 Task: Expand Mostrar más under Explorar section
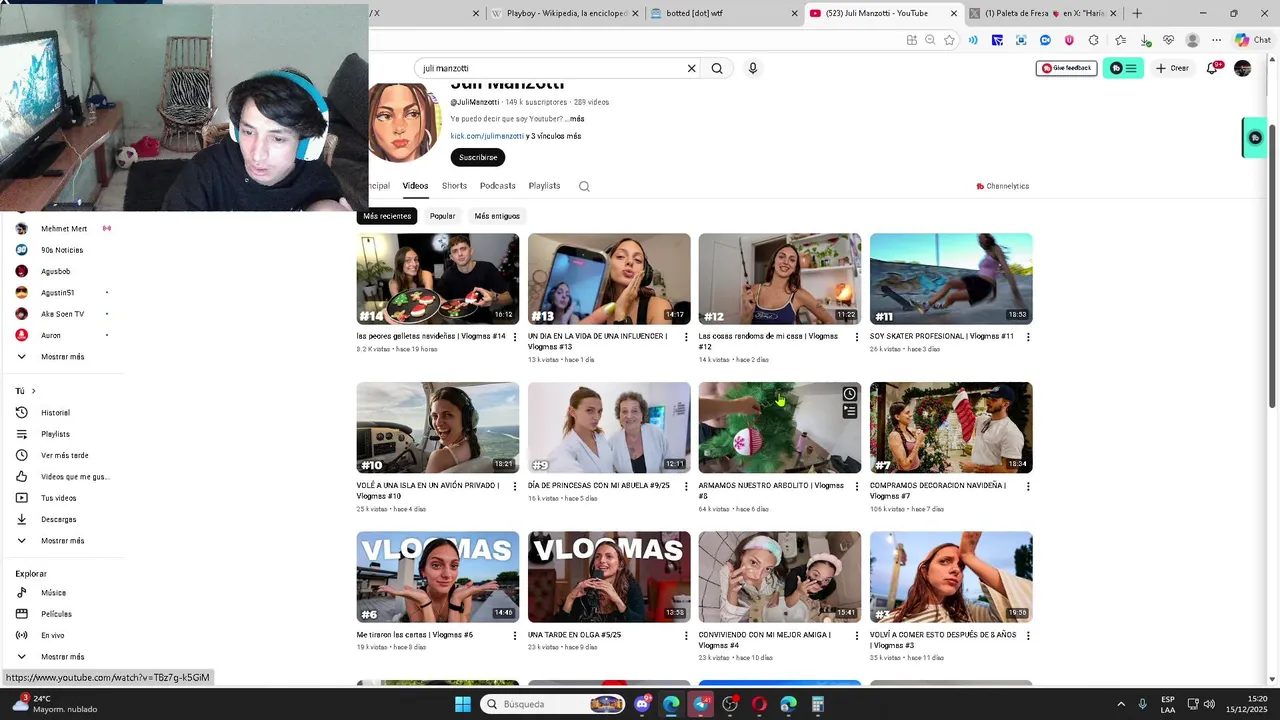[x=62, y=657]
